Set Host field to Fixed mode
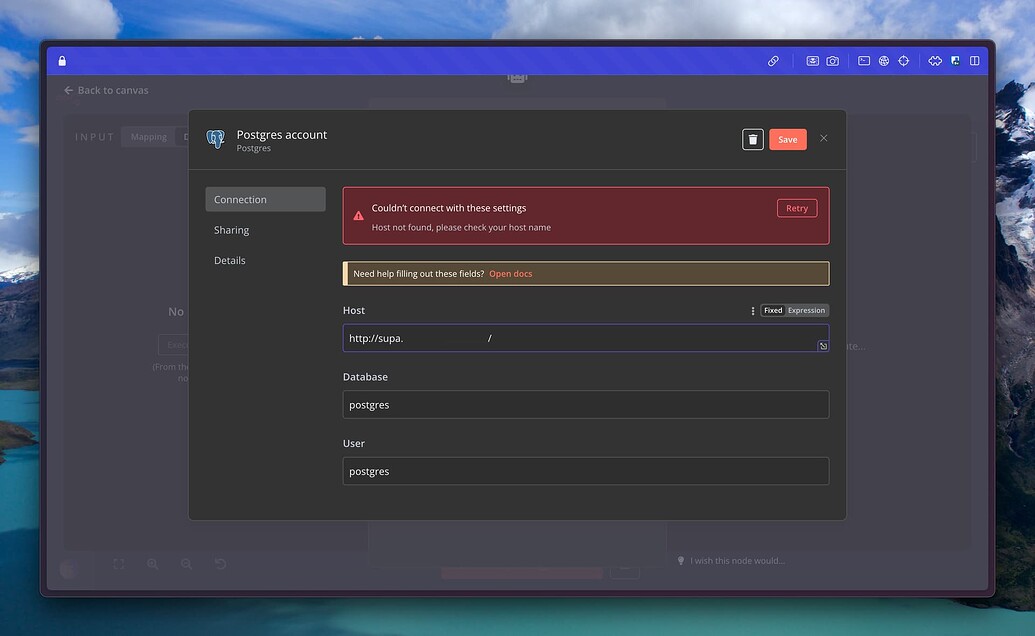The image size is (1035, 636). [x=773, y=311]
